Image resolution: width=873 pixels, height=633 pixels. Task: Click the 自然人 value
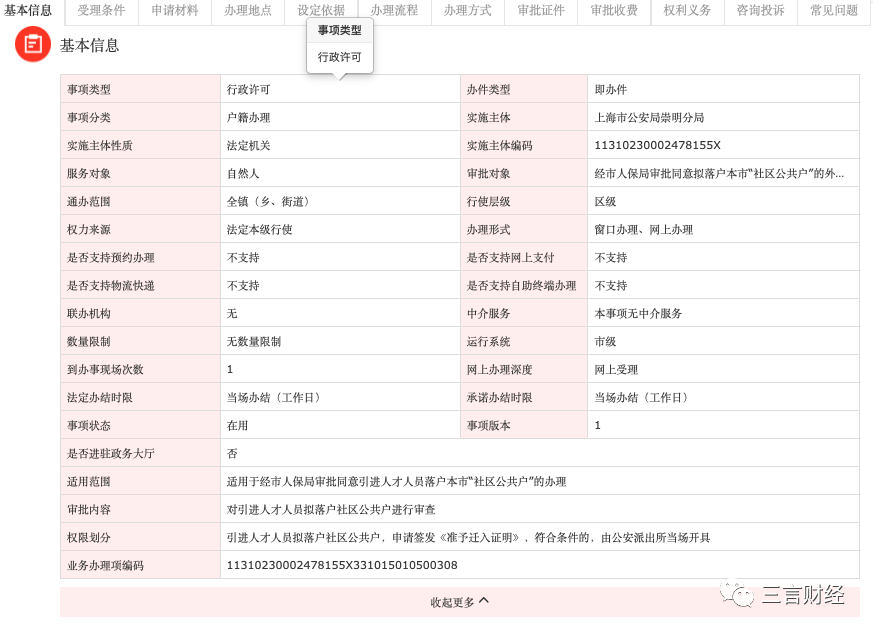243,173
